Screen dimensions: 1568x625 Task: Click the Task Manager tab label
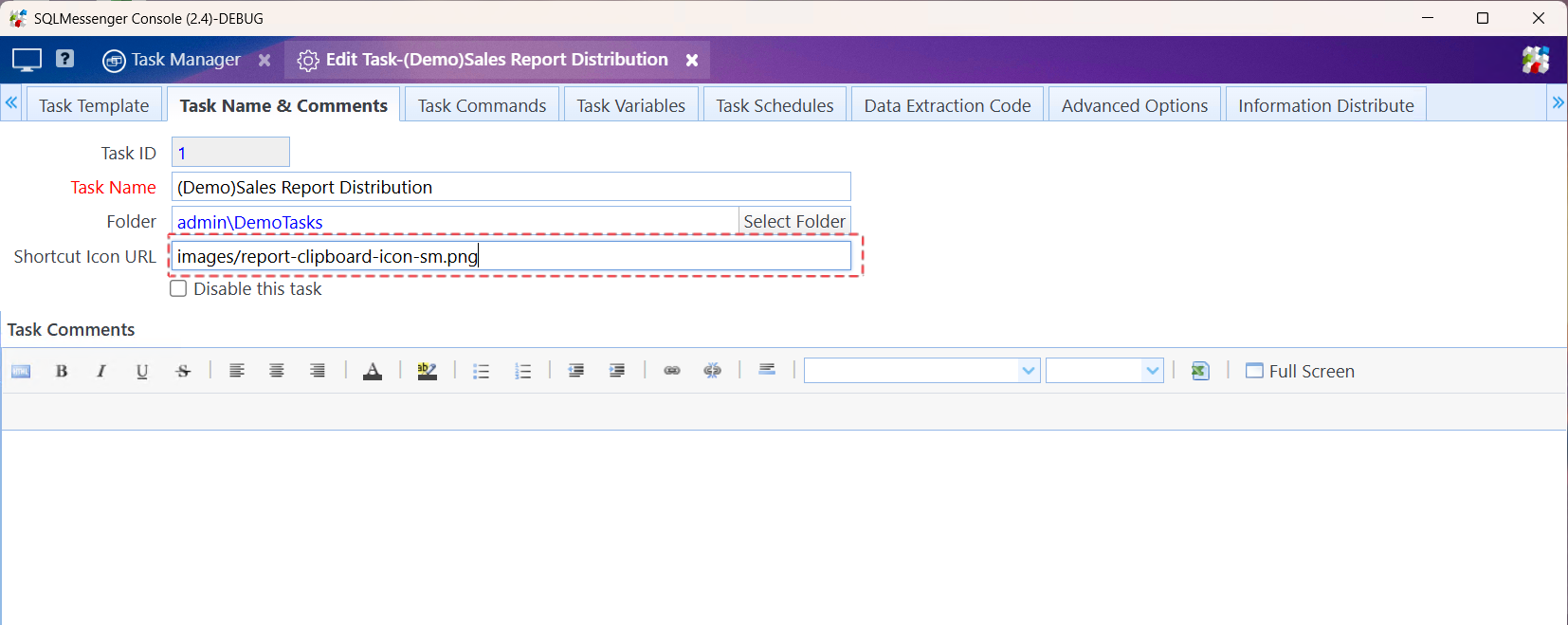click(186, 60)
